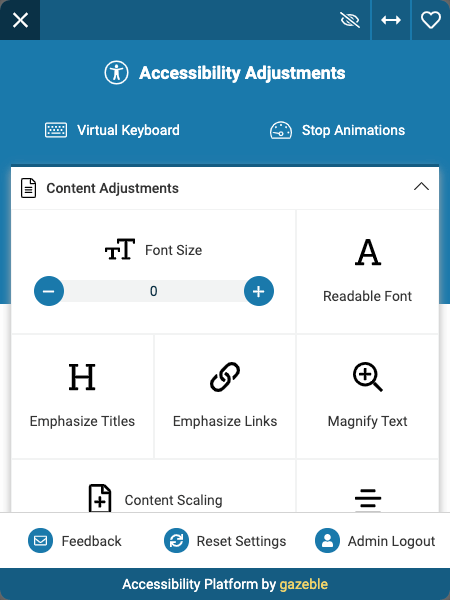
Task: Click Reset Settings
Action: [225, 541]
